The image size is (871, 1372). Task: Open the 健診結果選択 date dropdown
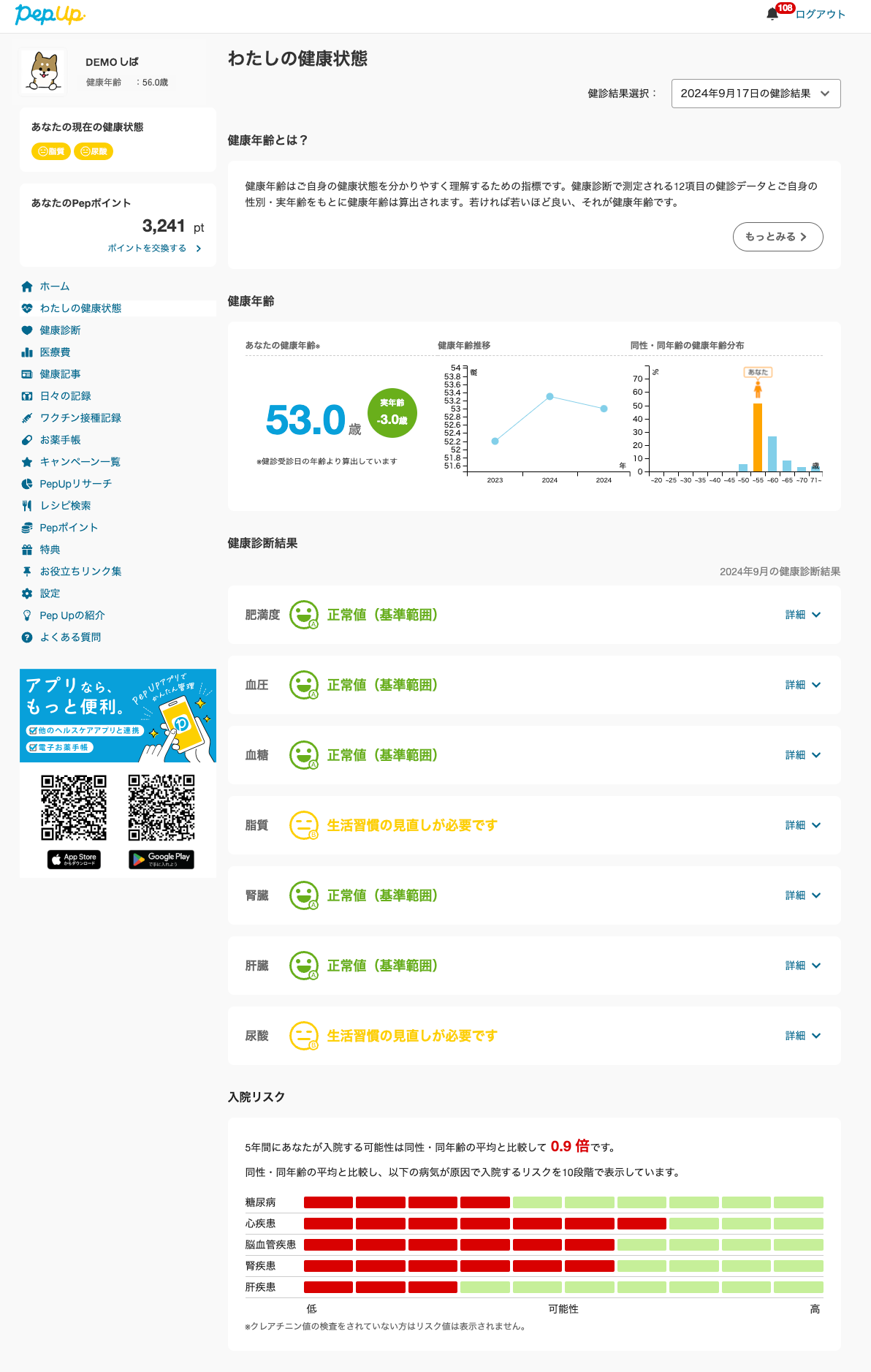click(x=756, y=94)
